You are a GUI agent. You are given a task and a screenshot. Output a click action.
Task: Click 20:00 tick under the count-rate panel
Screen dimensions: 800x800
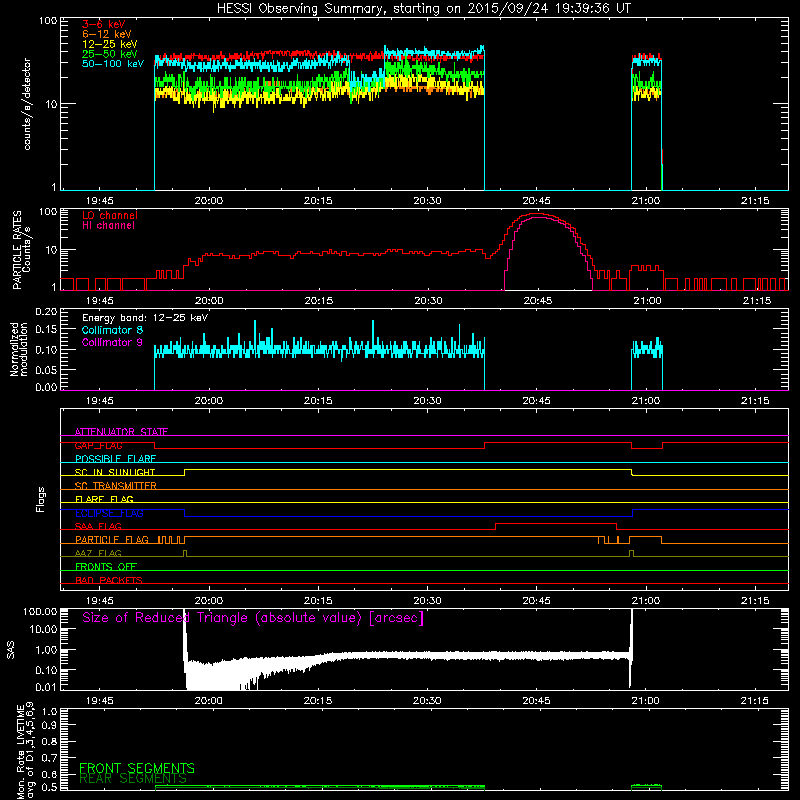click(x=209, y=201)
